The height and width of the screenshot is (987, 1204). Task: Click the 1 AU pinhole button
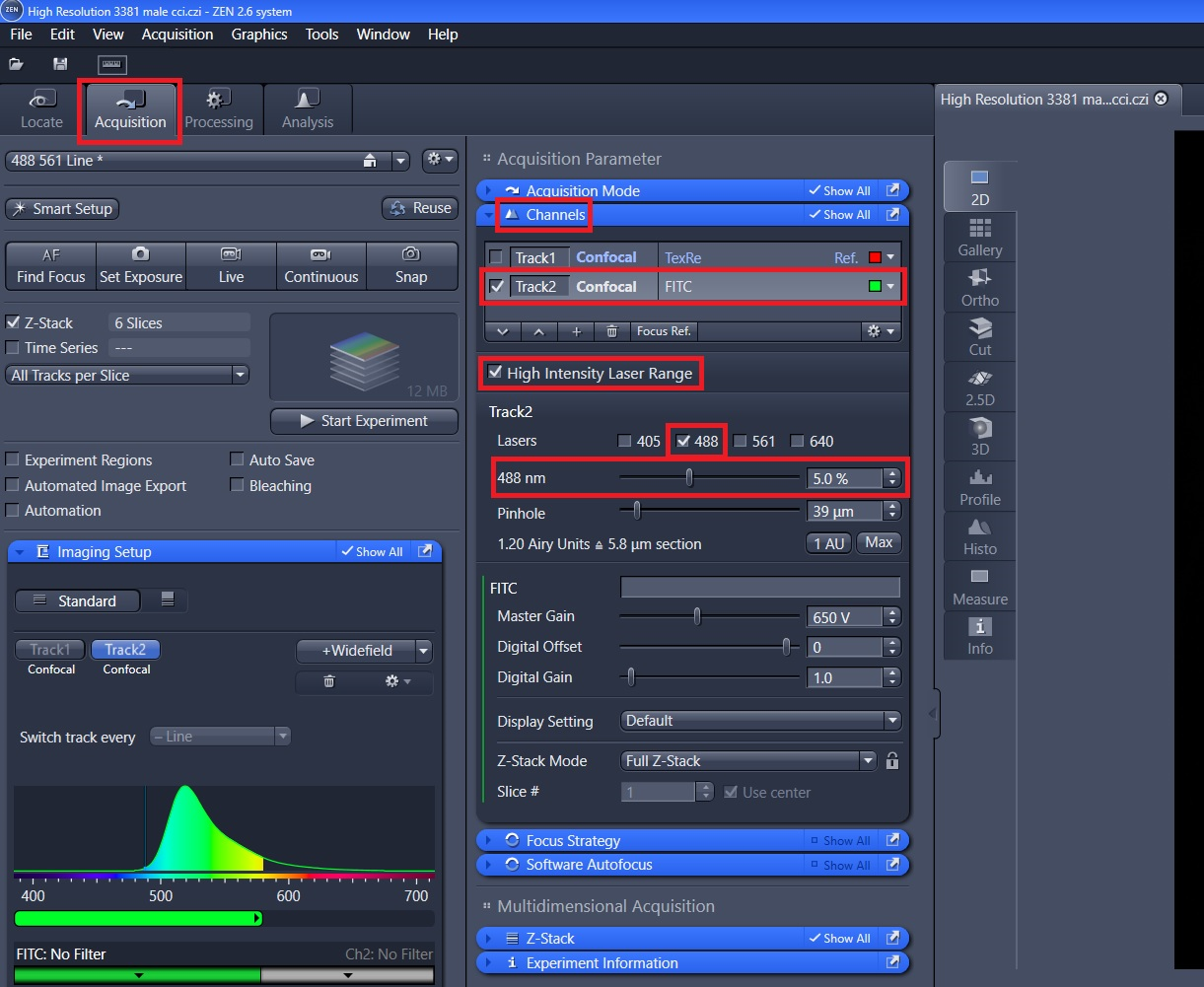pos(828,543)
